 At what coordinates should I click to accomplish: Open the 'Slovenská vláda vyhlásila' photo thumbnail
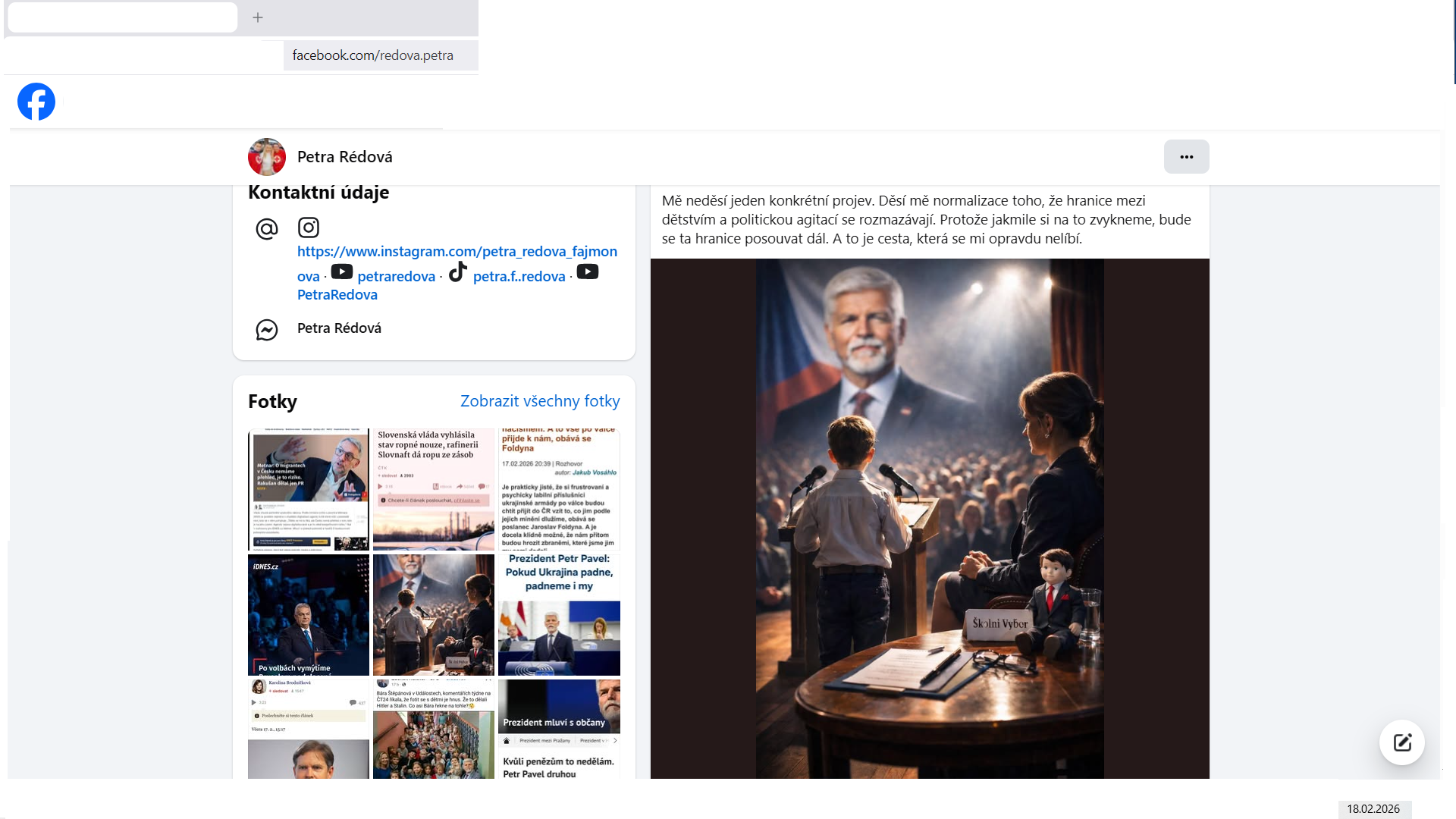434,490
